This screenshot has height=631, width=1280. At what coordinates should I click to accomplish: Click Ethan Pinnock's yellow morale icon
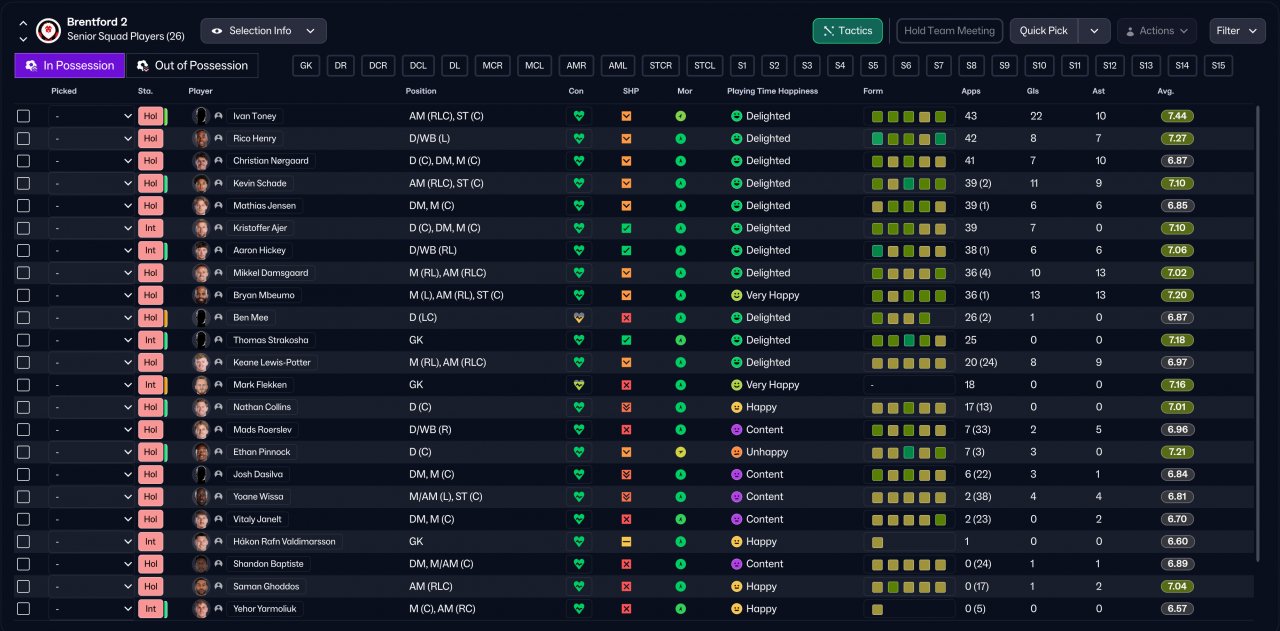click(x=680, y=452)
